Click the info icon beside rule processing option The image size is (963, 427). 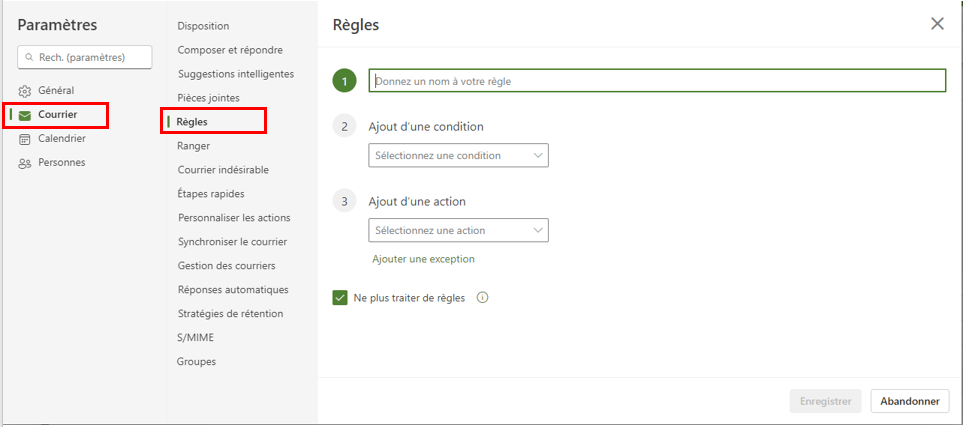[x=483, y=298]
